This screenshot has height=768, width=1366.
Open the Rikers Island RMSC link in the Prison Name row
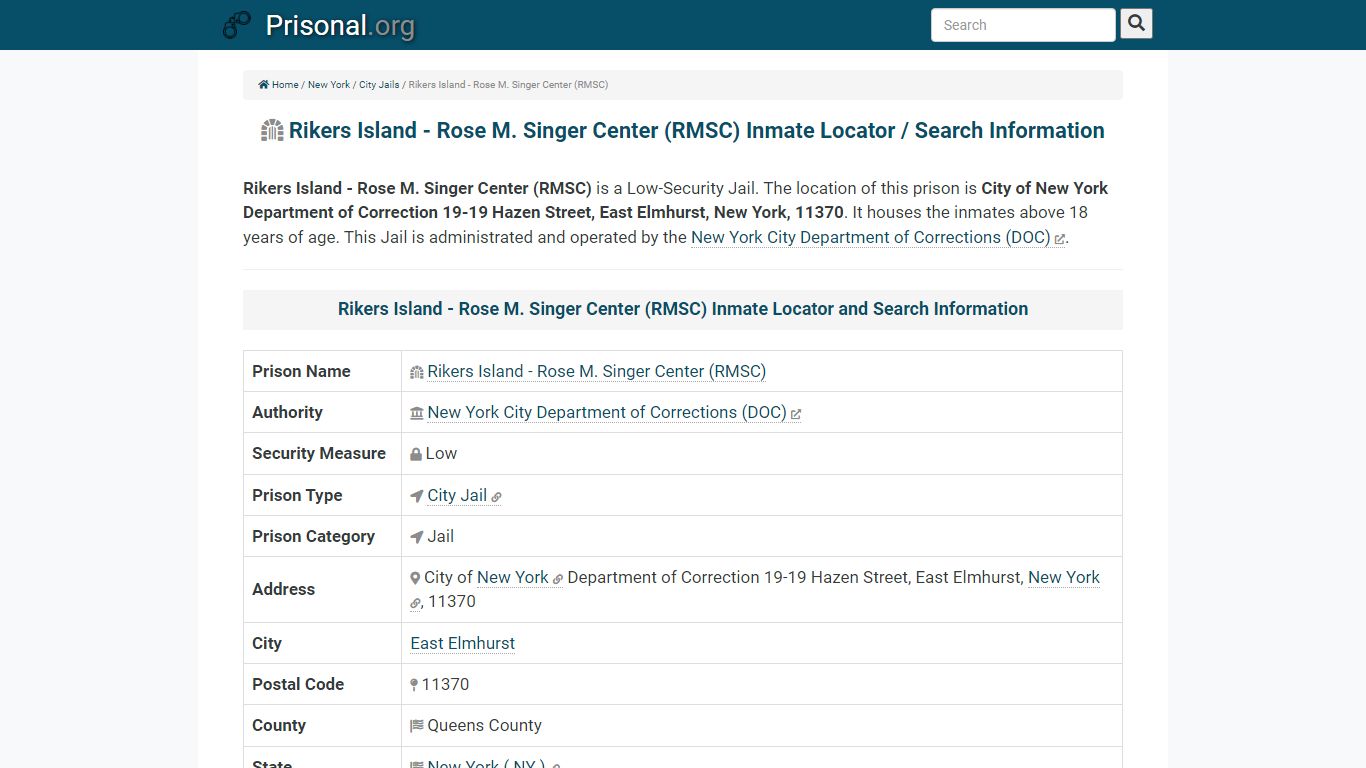point(596,371)
